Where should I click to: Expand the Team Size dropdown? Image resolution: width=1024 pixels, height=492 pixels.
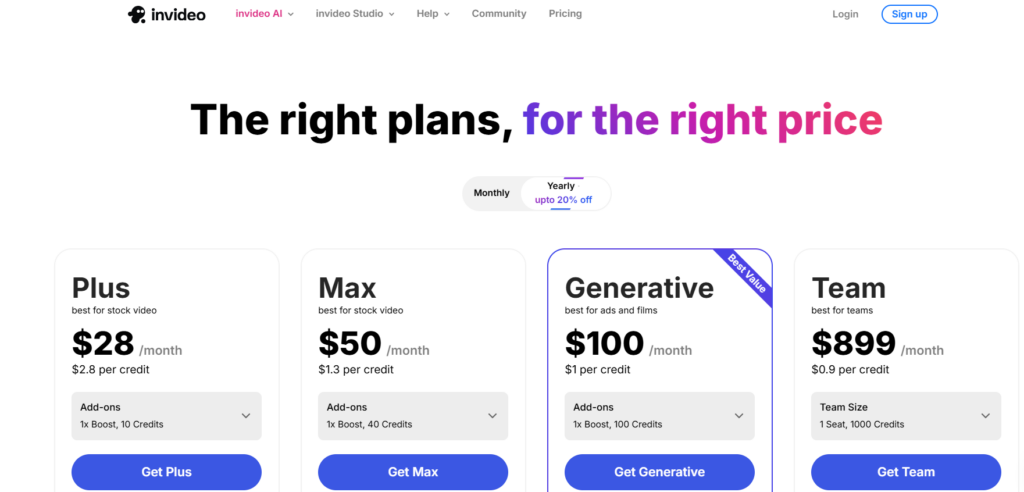coord(906,416)
